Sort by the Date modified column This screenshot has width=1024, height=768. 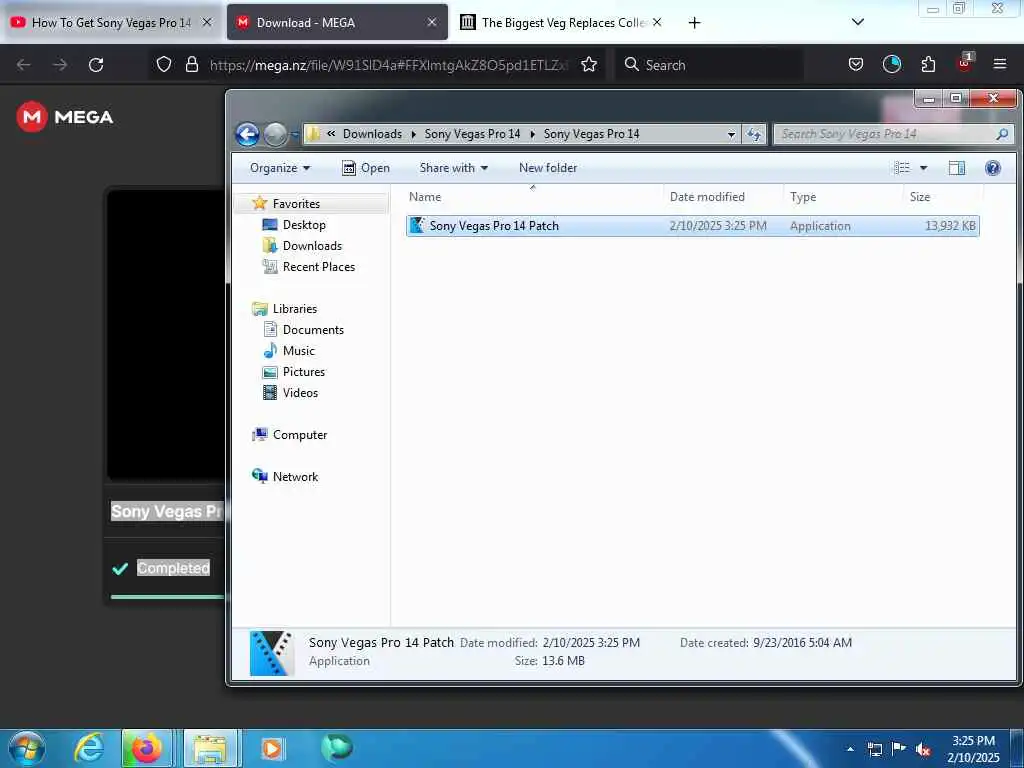pyautogui.click(x=707, y=197)
